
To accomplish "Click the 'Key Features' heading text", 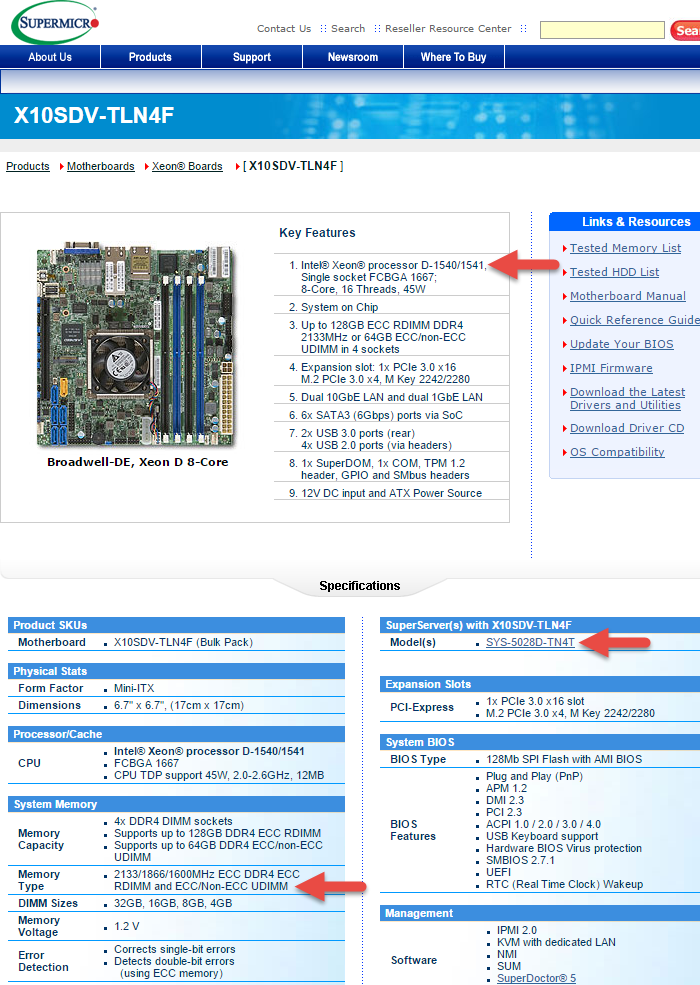I will pos(317,232).
